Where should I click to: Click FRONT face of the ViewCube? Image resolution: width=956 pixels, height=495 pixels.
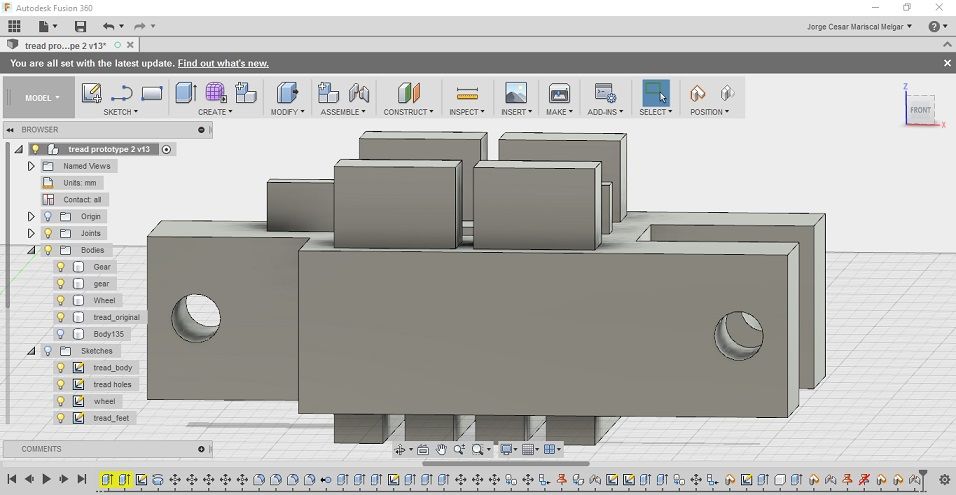pyautogui.click(x=920, y=110)
